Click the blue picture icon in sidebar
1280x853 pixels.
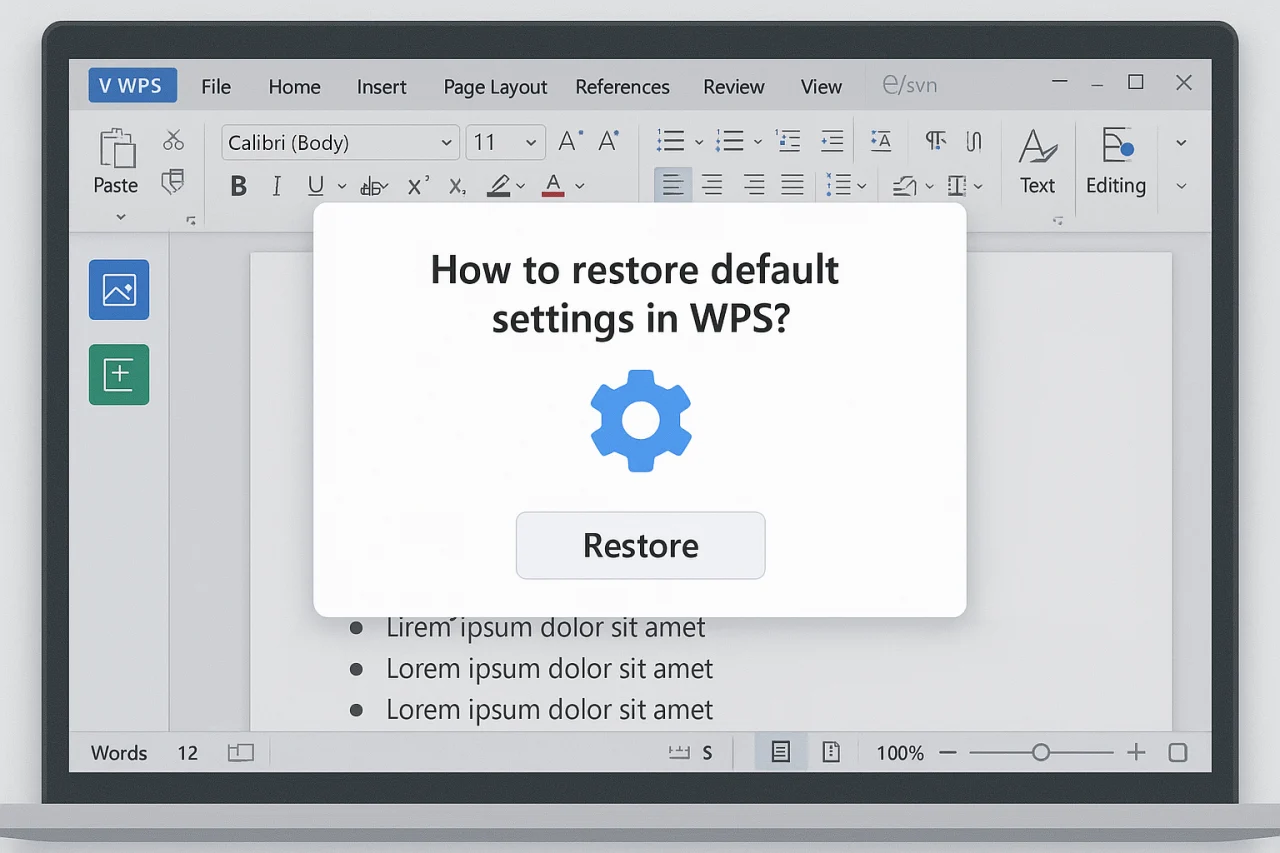119,290
